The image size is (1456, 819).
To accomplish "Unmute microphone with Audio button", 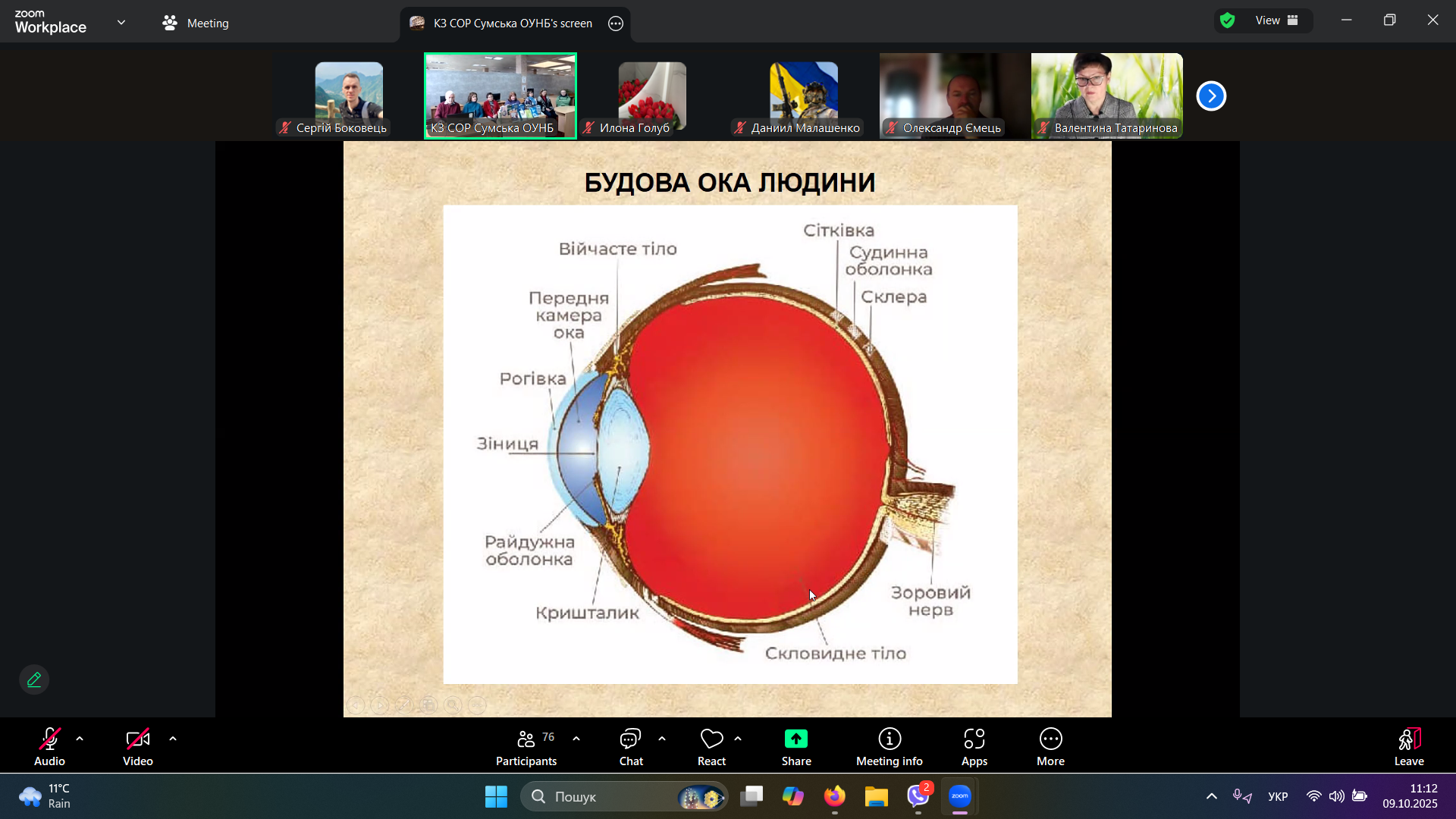I will click(50, 739).
